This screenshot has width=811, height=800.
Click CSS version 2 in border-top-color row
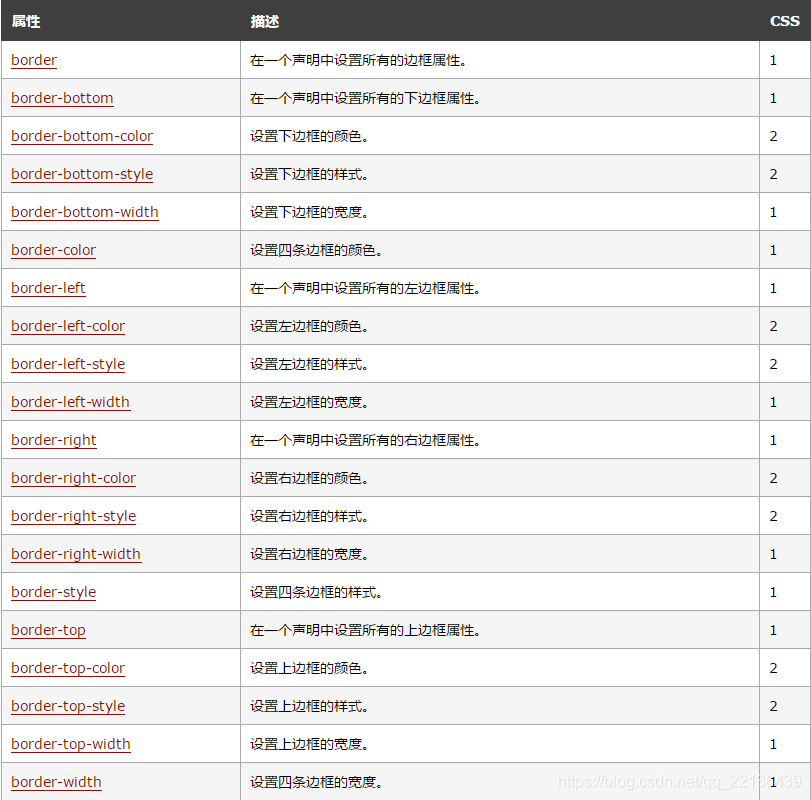(x=773, y=669)
